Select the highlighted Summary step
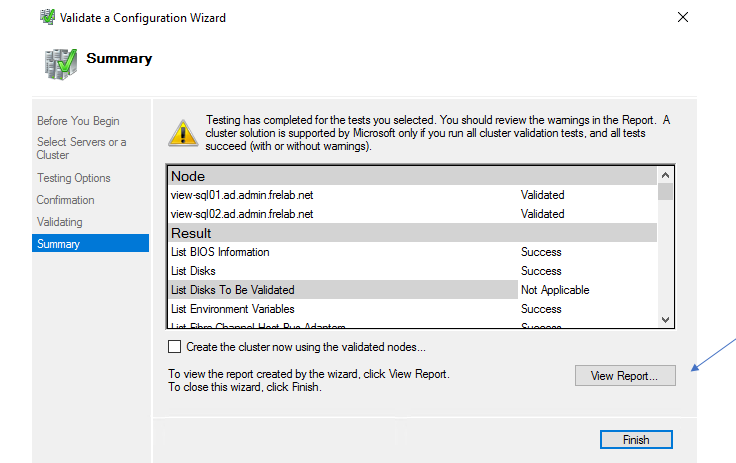This screenshot has height=463, width=736. tap(59, 244)
